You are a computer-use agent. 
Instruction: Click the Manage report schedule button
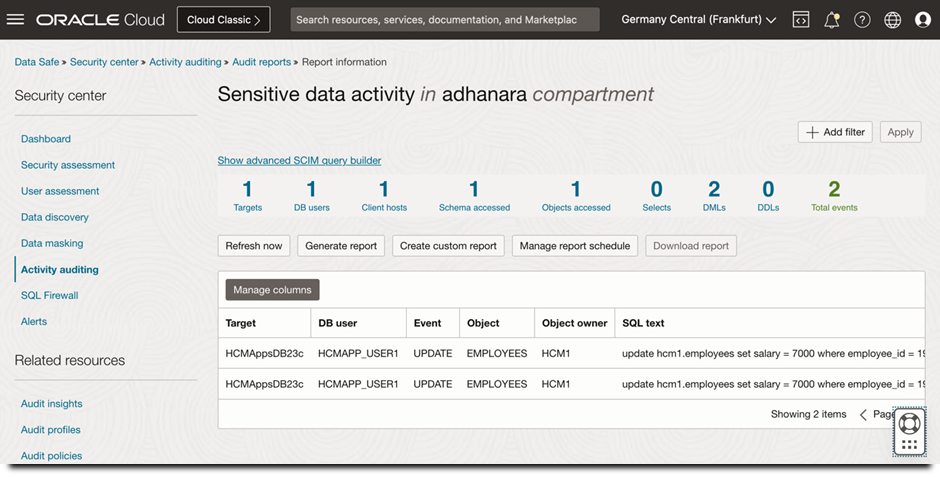575,246
